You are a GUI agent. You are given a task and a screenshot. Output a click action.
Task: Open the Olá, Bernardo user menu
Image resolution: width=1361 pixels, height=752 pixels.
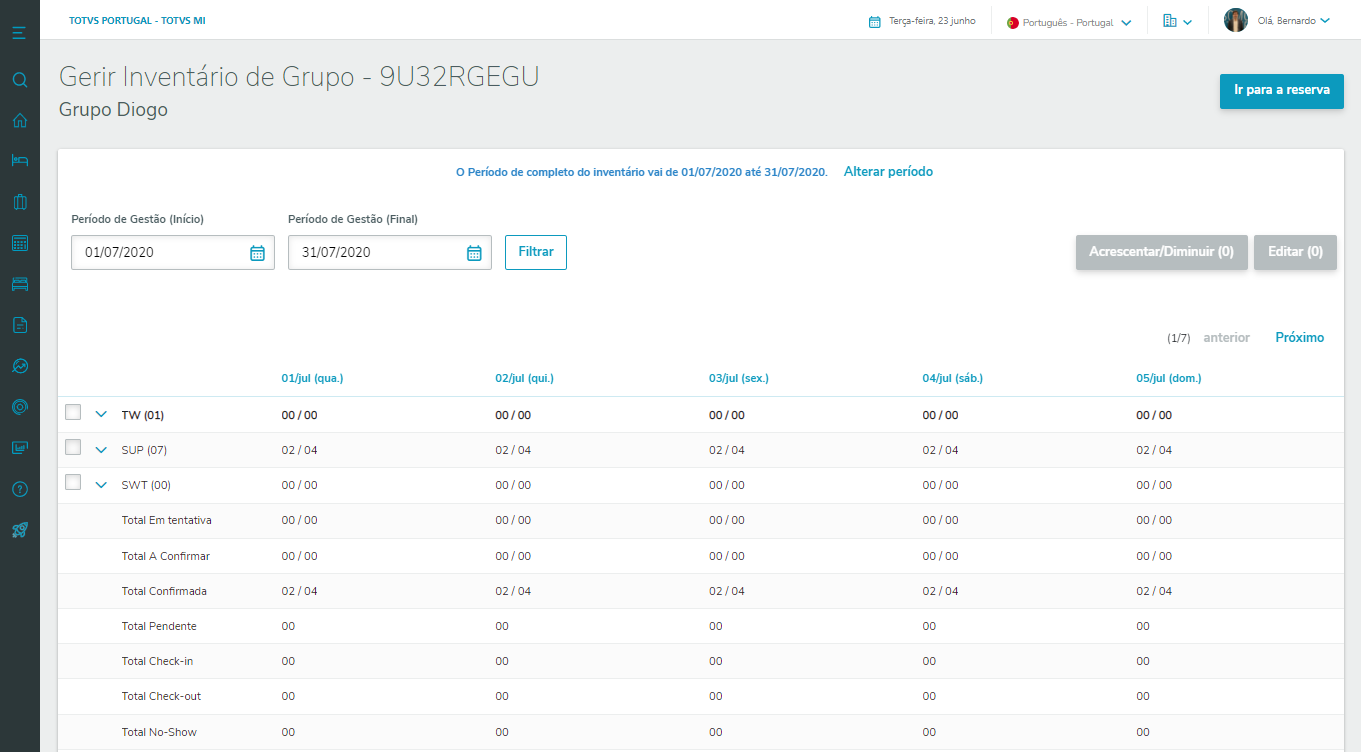[1277, 21]
